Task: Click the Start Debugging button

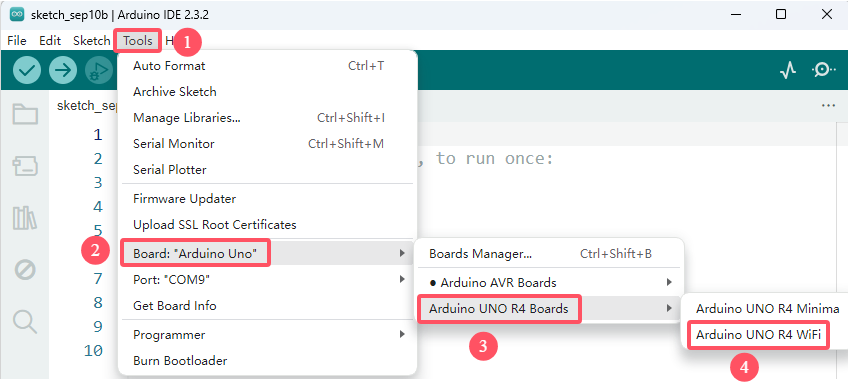Action: (x=99, y=70)
